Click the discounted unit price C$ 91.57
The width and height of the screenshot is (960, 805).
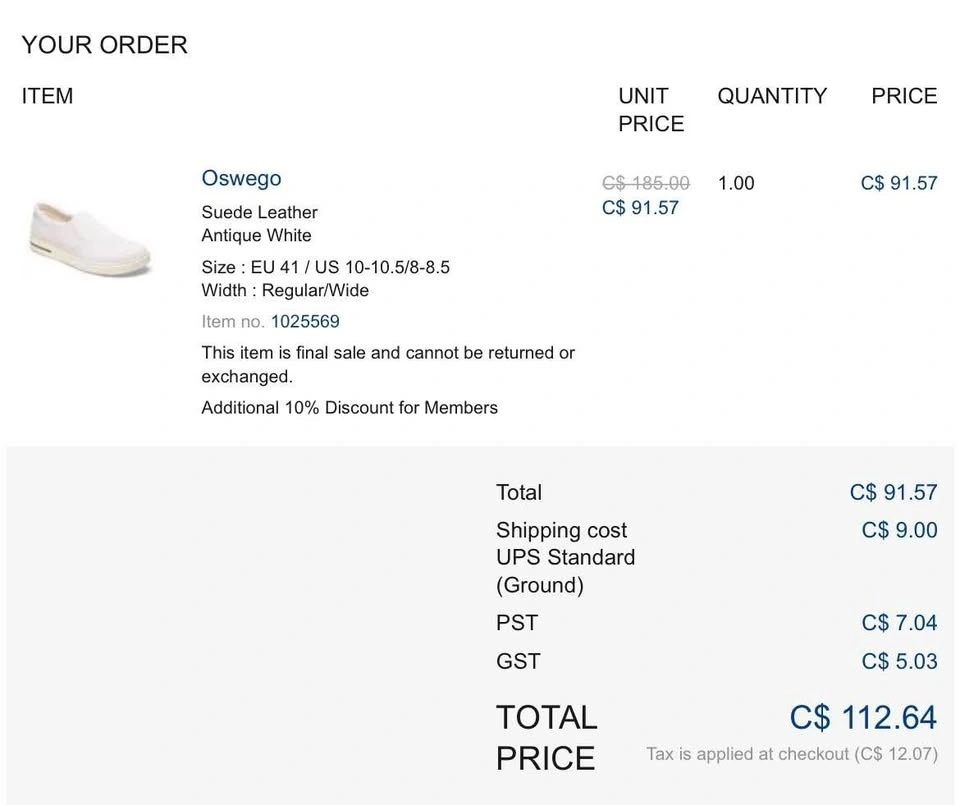[x=640, y=208]
